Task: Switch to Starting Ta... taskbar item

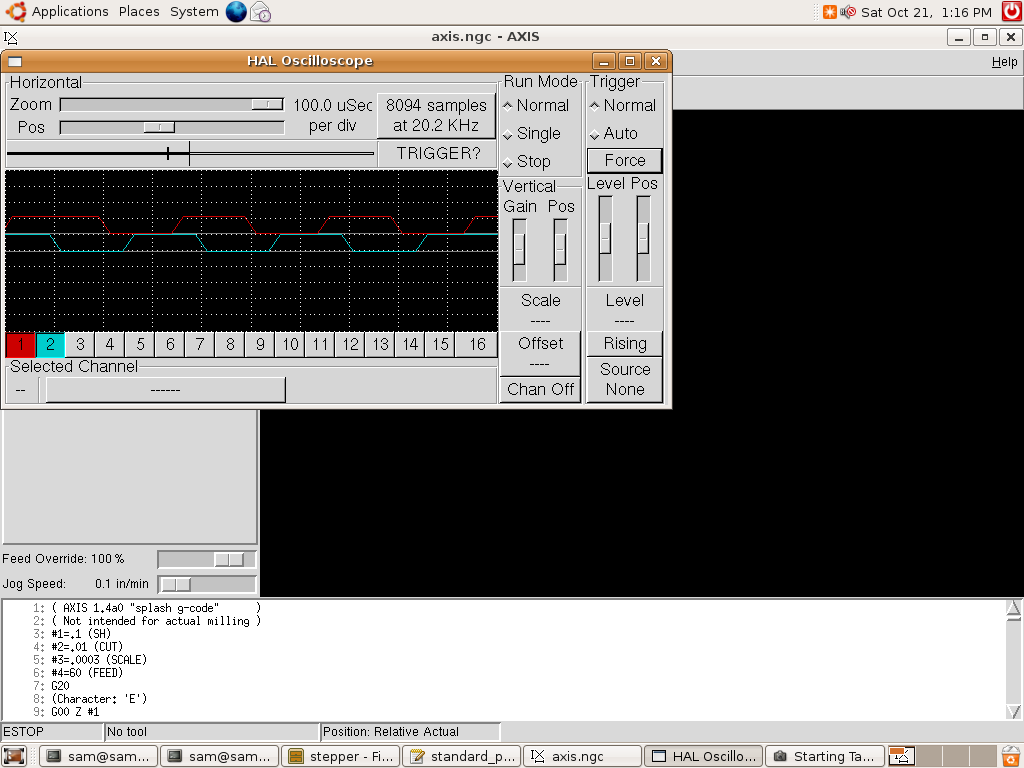Action: coord(824,756)
